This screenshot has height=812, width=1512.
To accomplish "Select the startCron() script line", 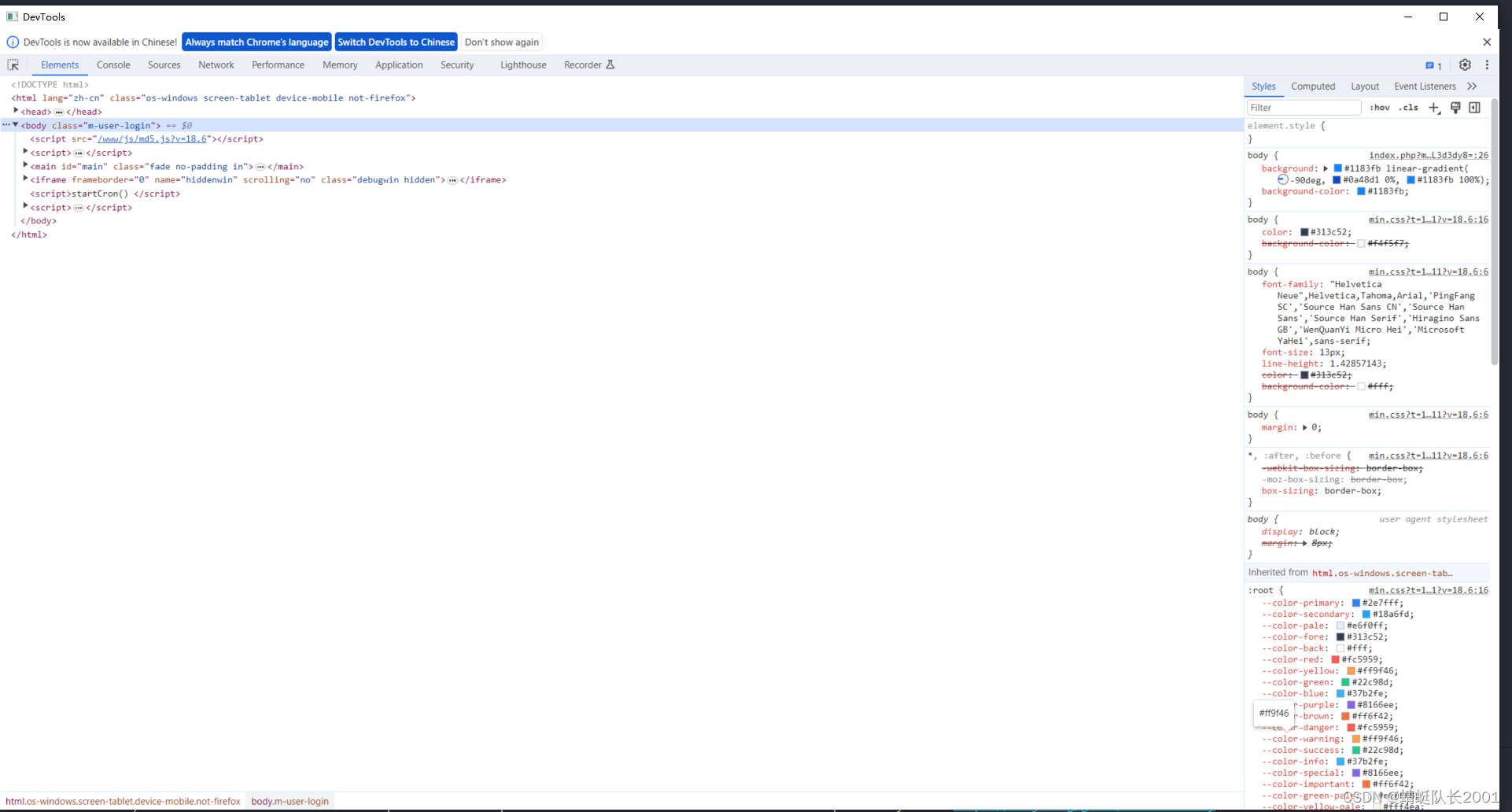I will pos(105,194).
